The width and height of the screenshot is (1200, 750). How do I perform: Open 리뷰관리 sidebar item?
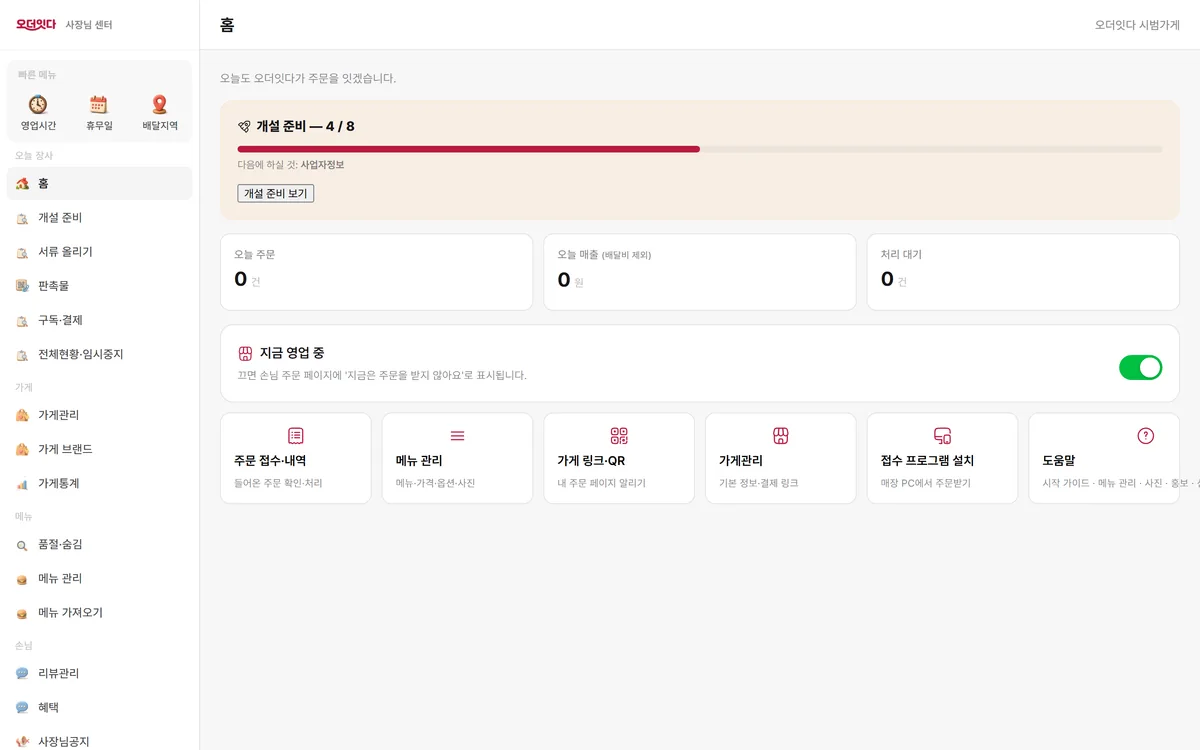99,674
